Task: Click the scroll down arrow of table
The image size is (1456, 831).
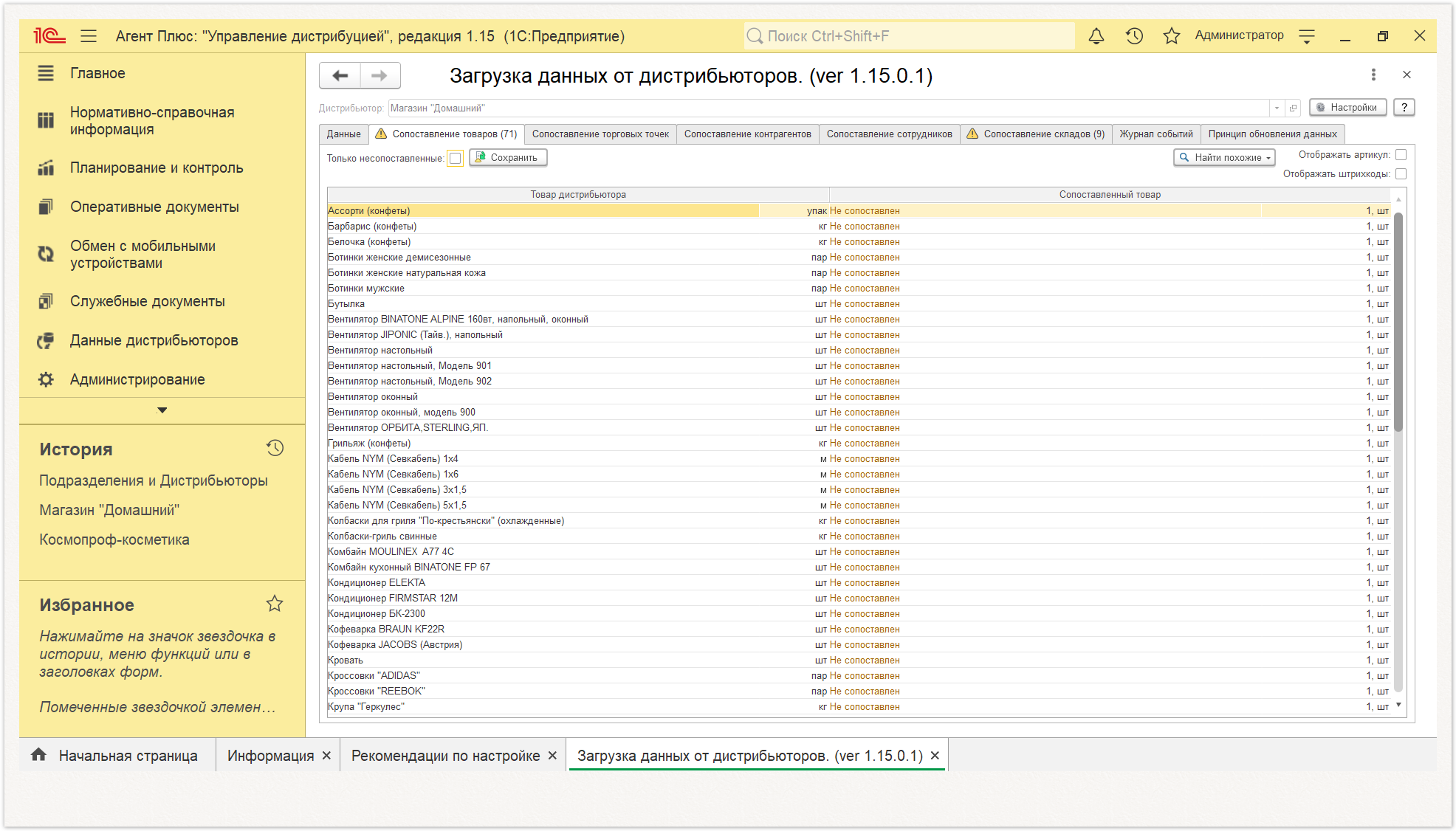Action: click(x=1398, y=706)
